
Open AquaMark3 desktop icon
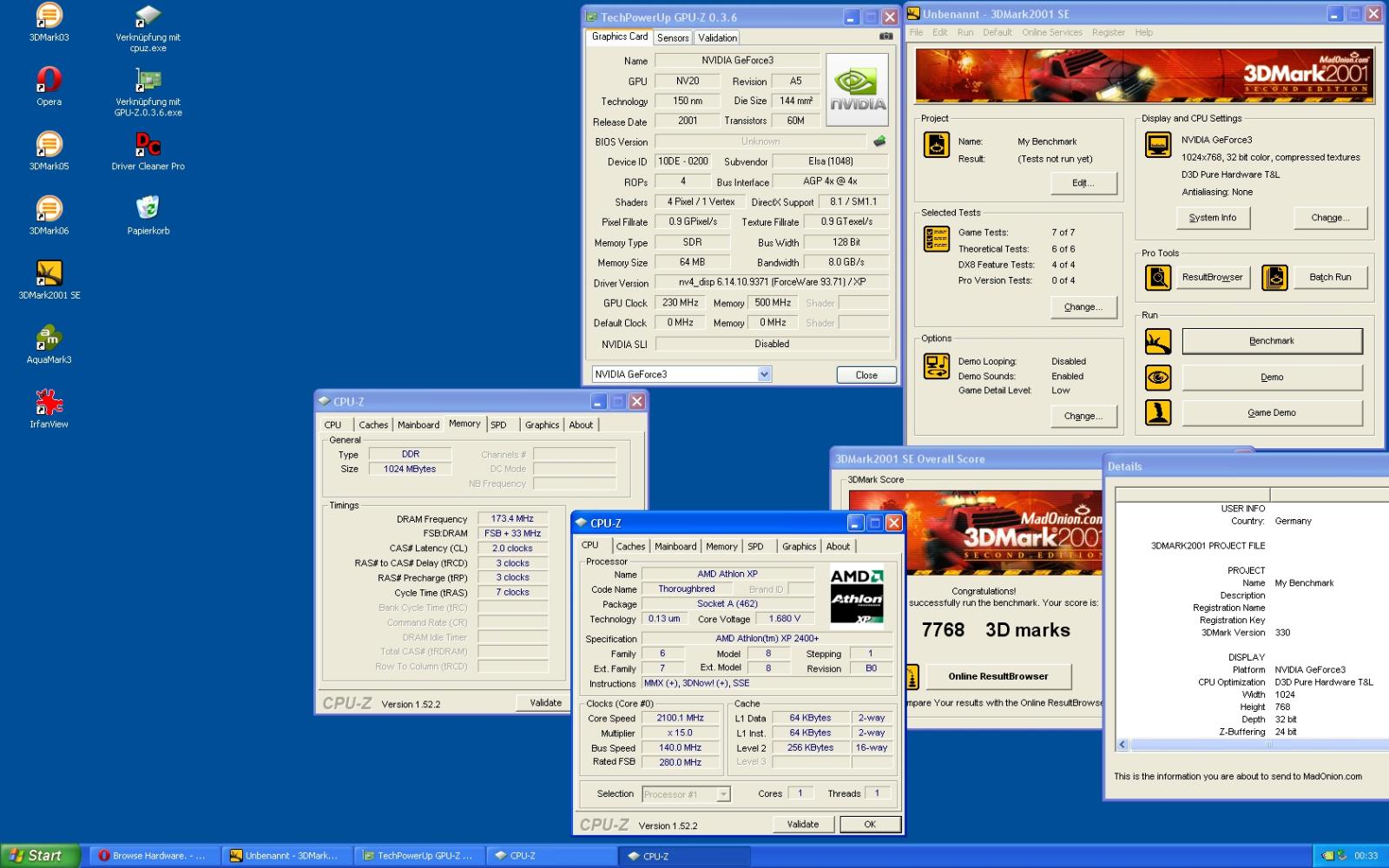(x=49, y=337)
